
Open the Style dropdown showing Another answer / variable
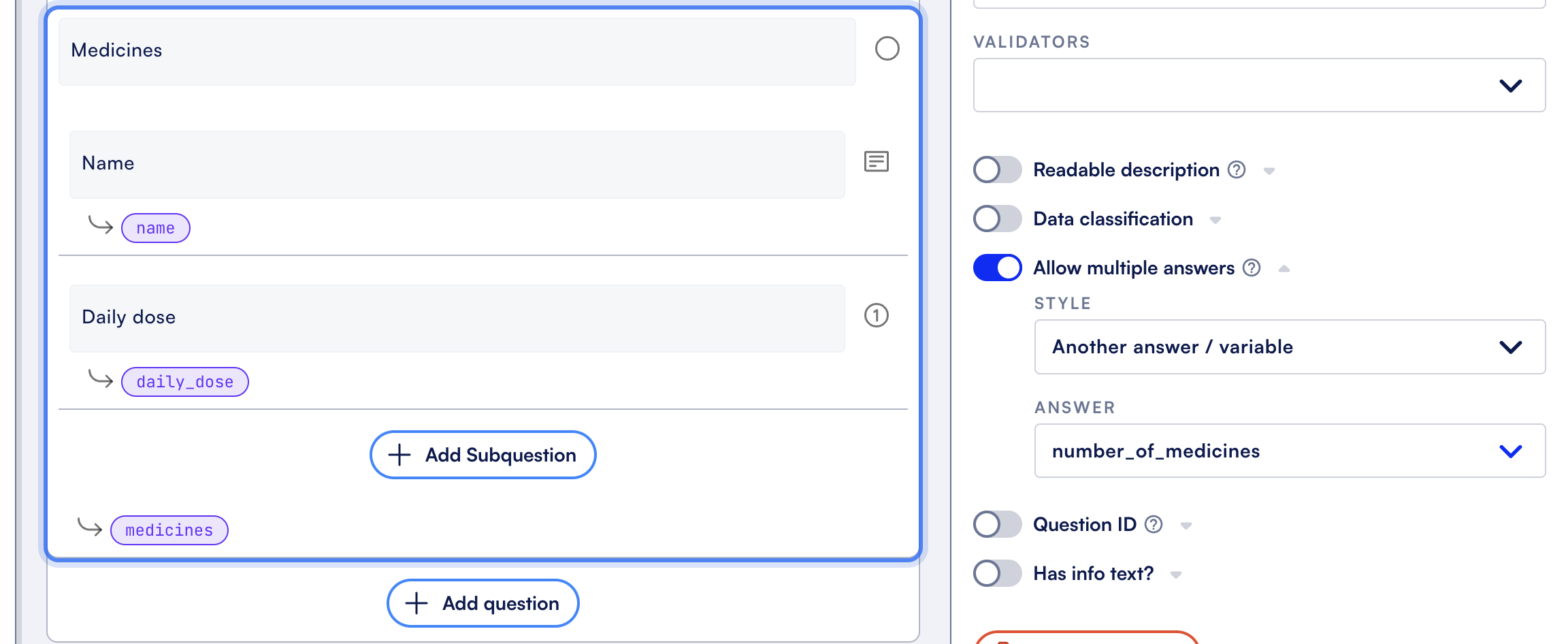click(x=1290, y=347)
